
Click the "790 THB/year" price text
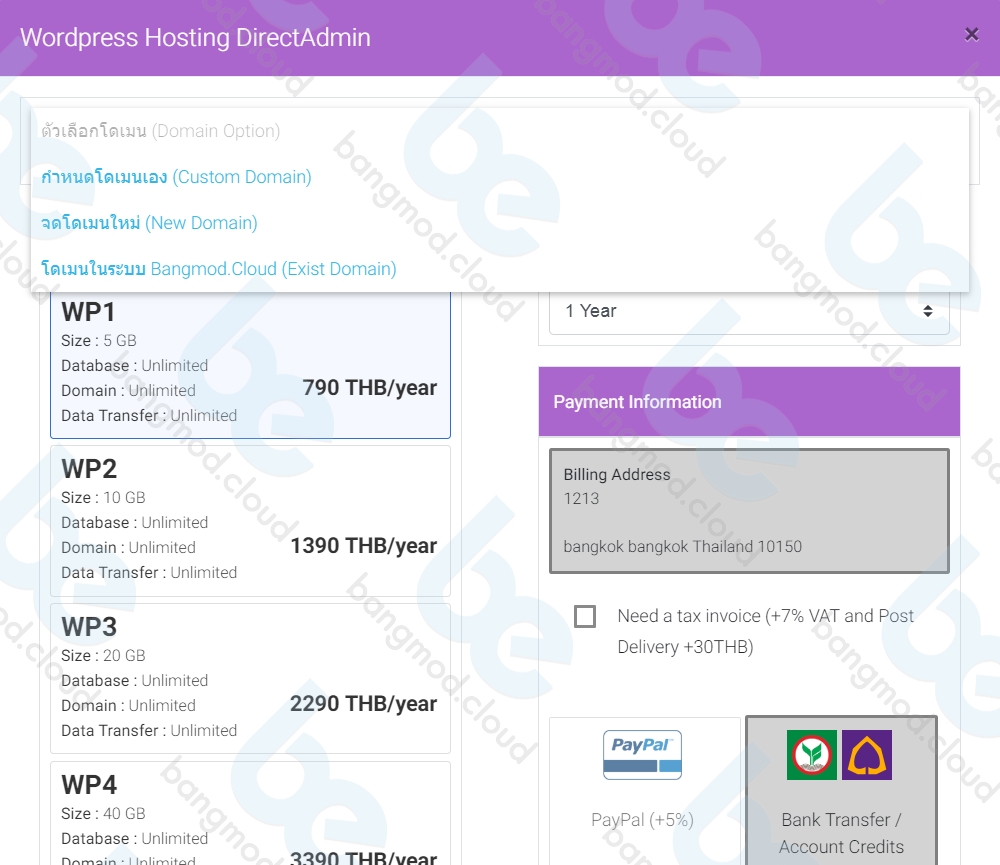click(x=370, y=388)
